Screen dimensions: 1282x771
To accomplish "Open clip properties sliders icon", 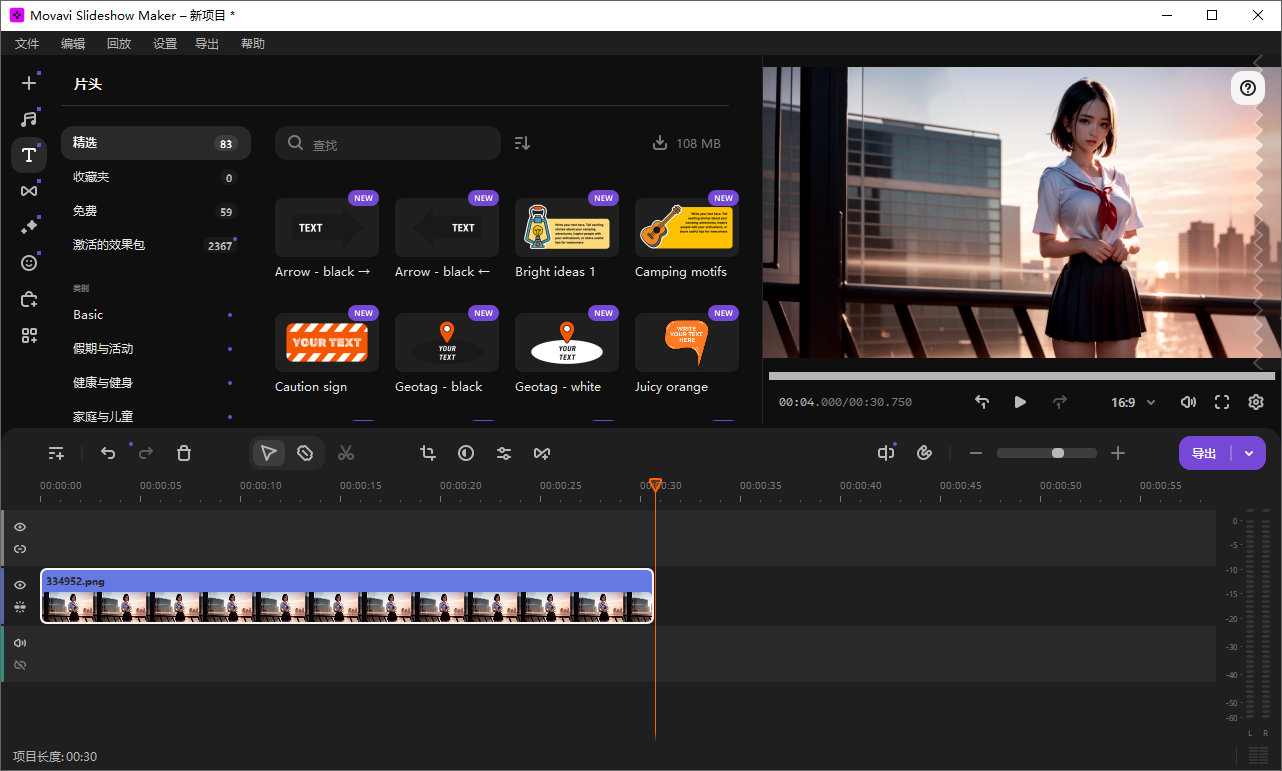I will click(x=504, y=453).
